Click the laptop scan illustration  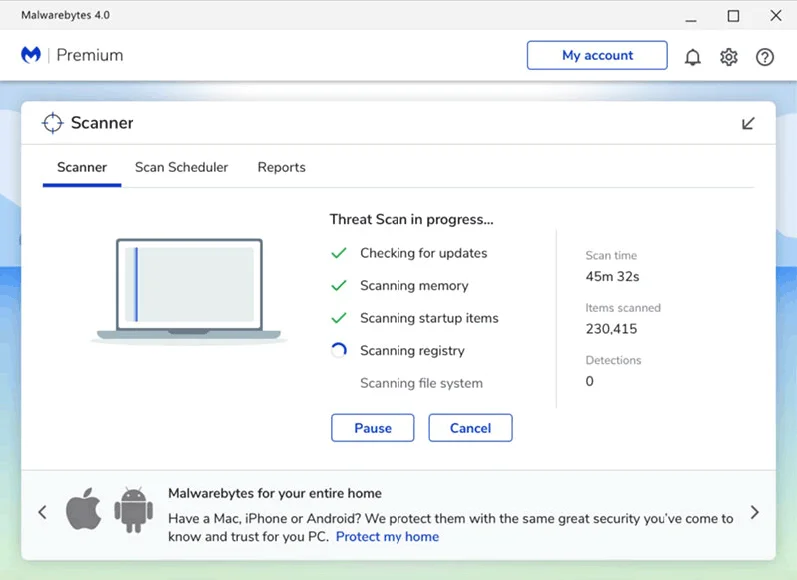point(189,291)
